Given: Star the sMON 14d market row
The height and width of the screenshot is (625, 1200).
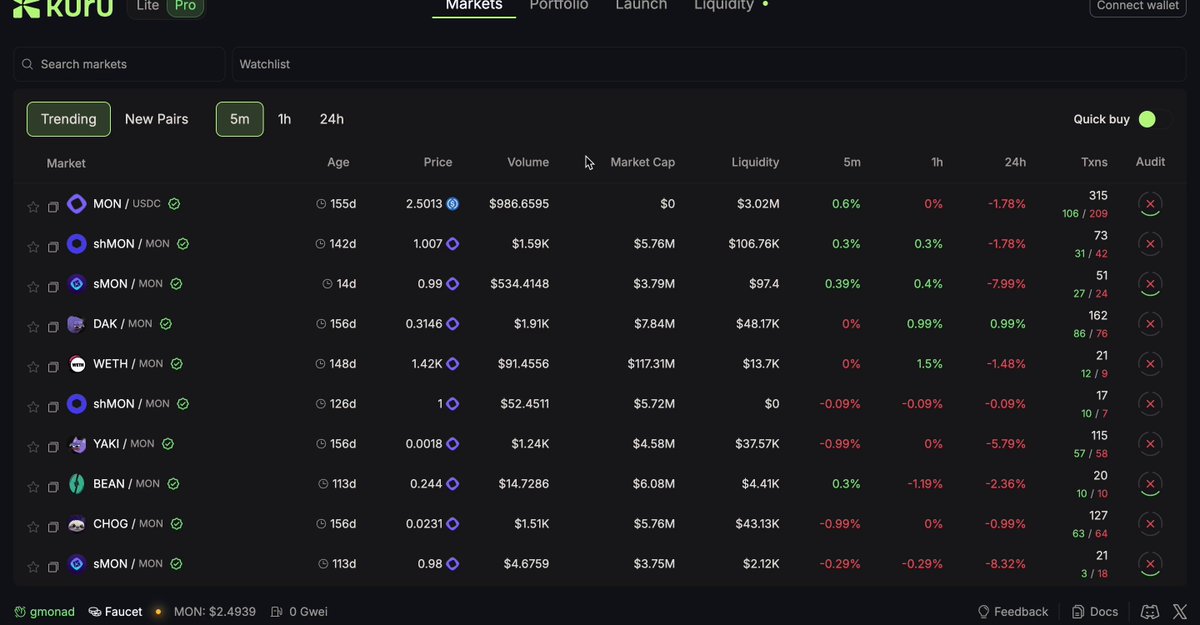Looking at the screenshot, I should click(33, 285).
